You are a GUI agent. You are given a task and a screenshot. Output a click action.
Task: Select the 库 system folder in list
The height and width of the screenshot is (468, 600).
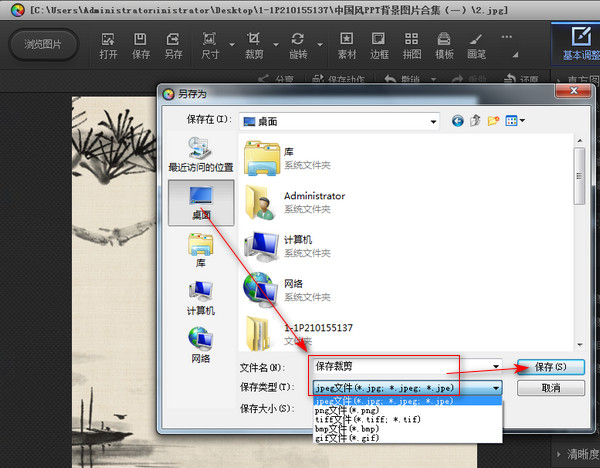point(288,158)
